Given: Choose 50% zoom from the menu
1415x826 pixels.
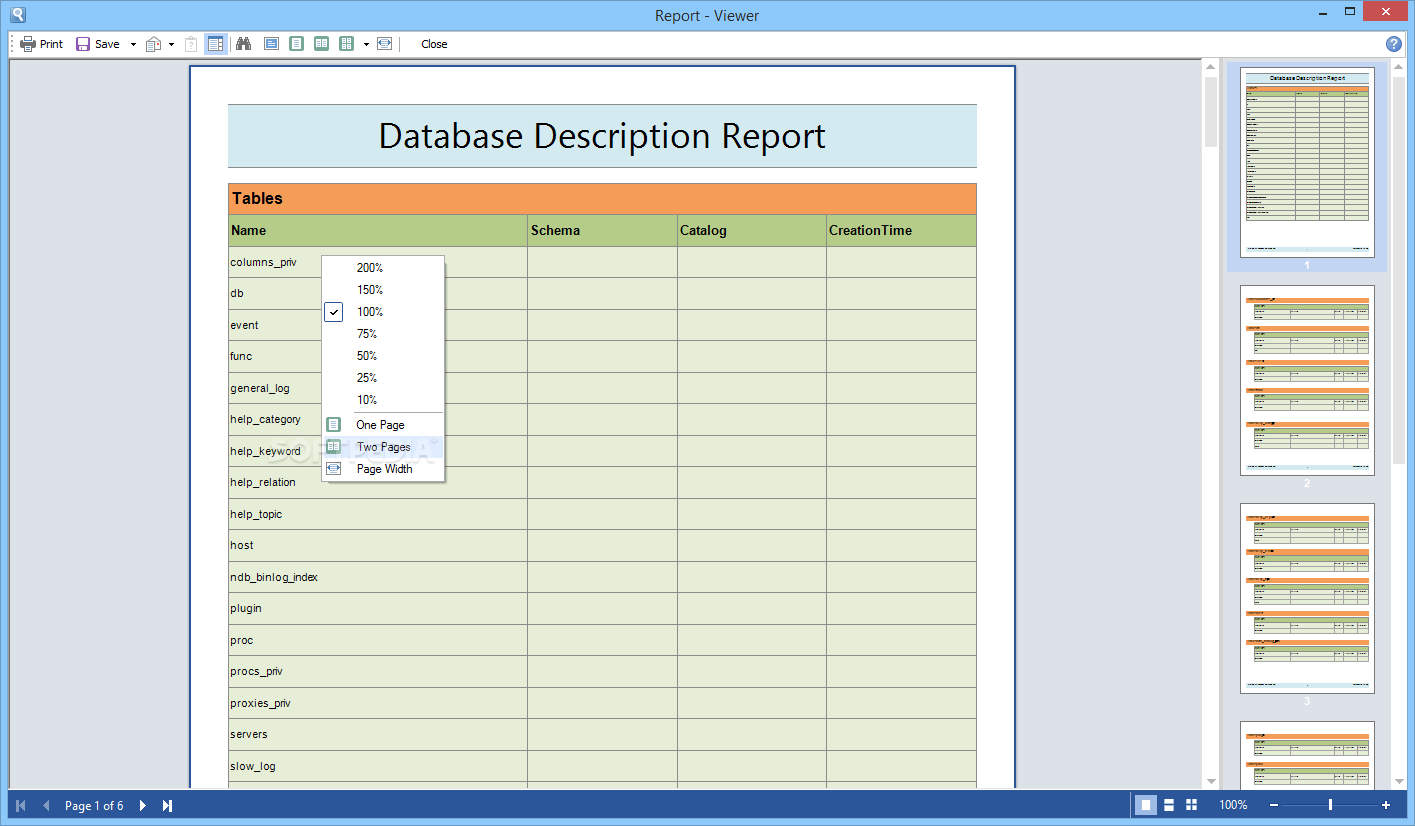Looking at the screenshot, I should coord(383,356).
